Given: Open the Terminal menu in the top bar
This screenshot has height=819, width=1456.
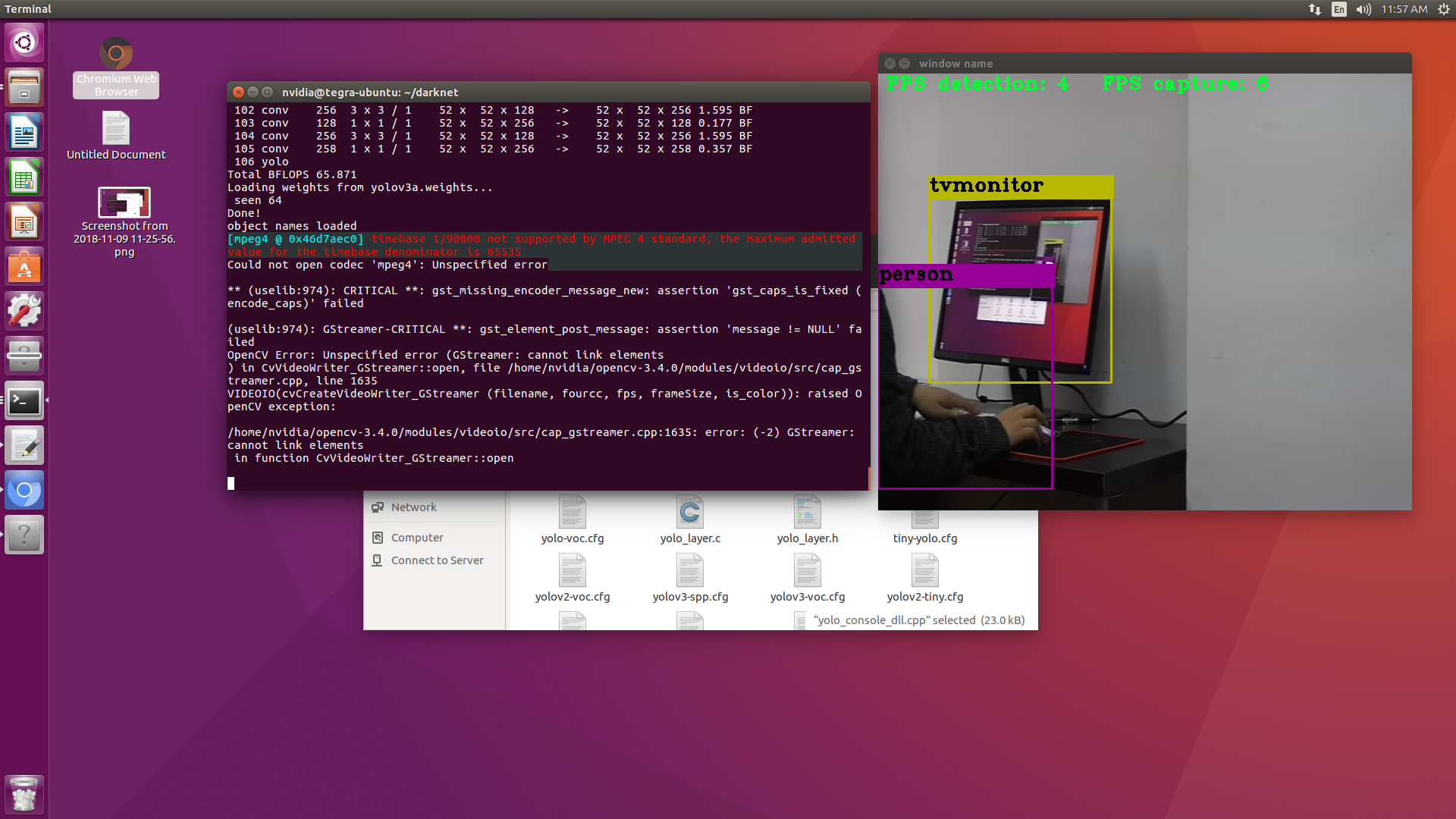Looking at the screenshot, I should (x=28, y=9).
